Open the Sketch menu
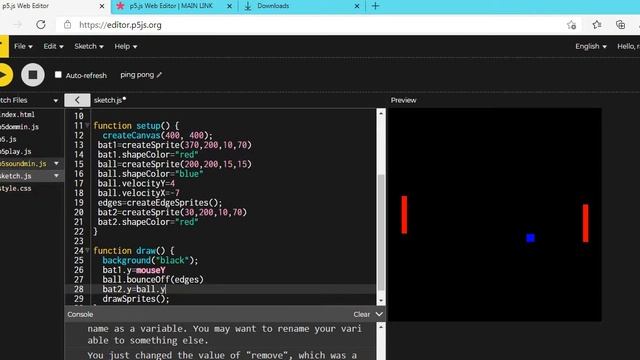Viewport: 640px width, 360px height. (x=89, y=47)
